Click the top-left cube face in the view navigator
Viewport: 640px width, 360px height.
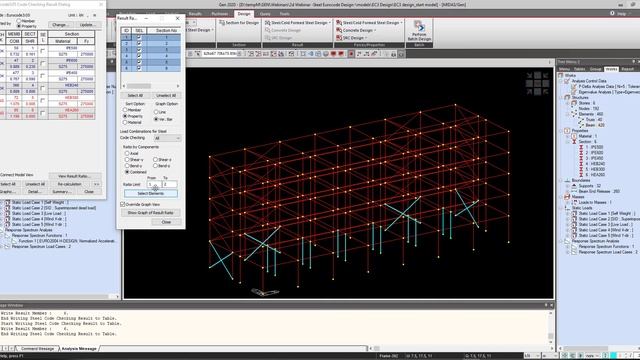[x=530, y=76]
